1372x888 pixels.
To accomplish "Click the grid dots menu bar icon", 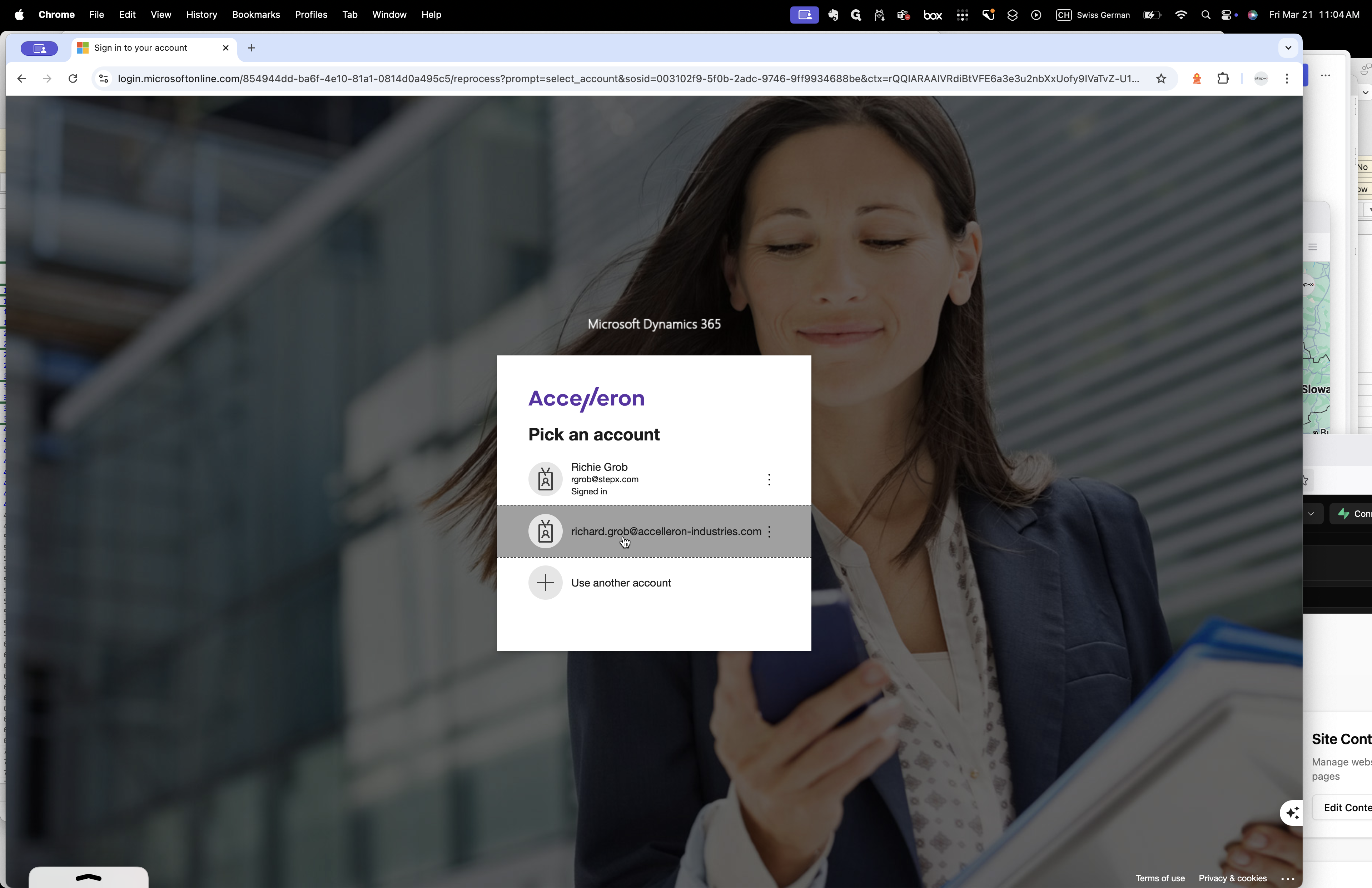I will pos(961,16).
